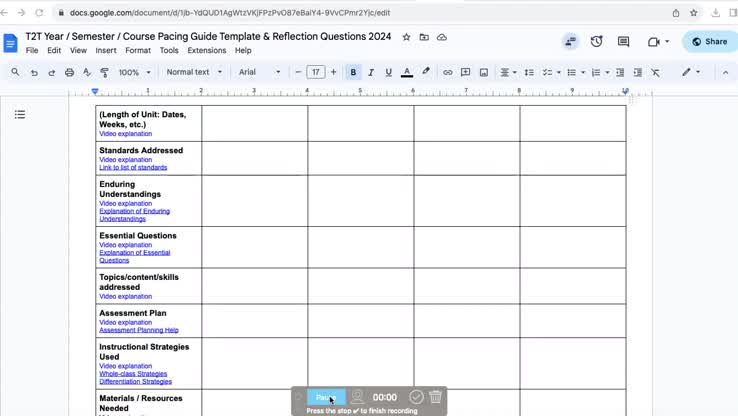Open the Help menu
The image size is (738, 416).
[x=243, y=50]
